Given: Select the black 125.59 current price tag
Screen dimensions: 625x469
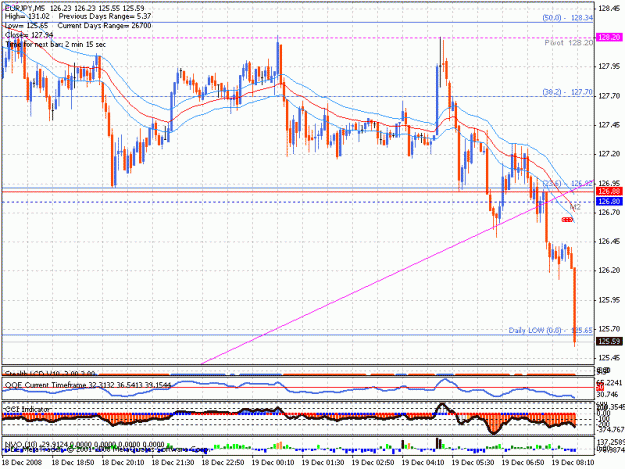Looking at the screenshot, I should [609, 341].
